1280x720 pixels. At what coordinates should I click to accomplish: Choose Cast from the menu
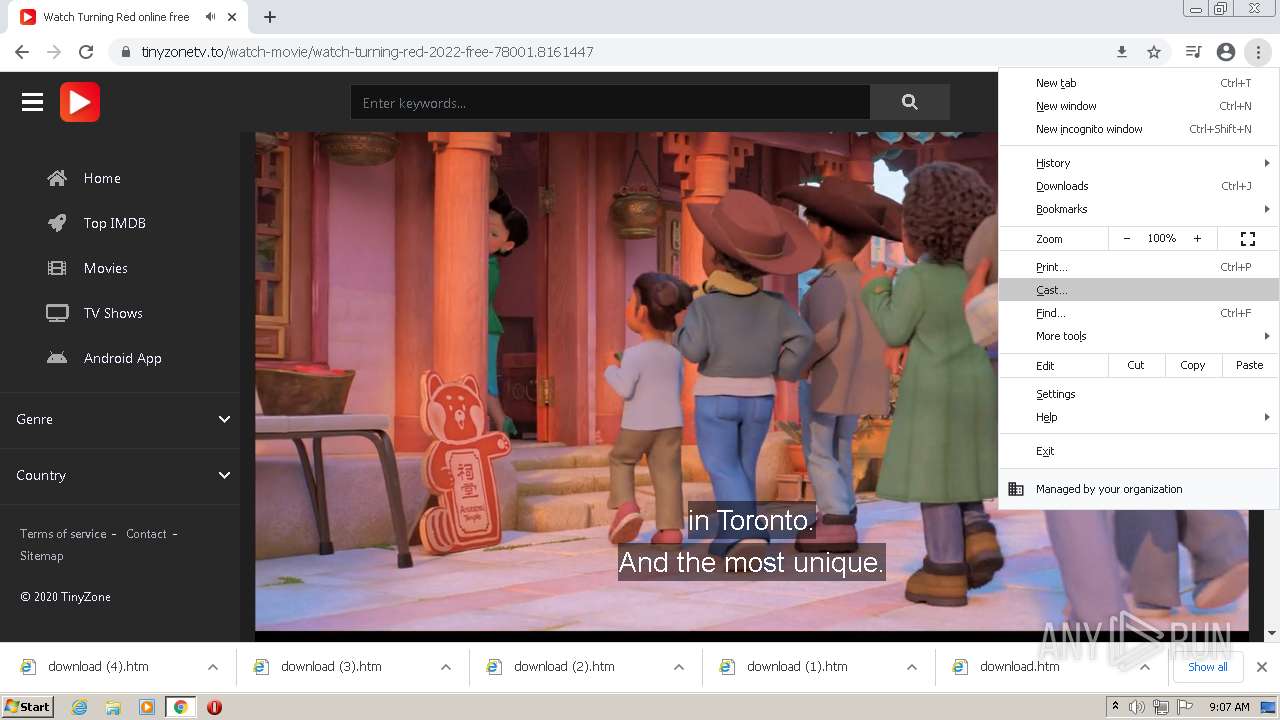click(1139, 290)
